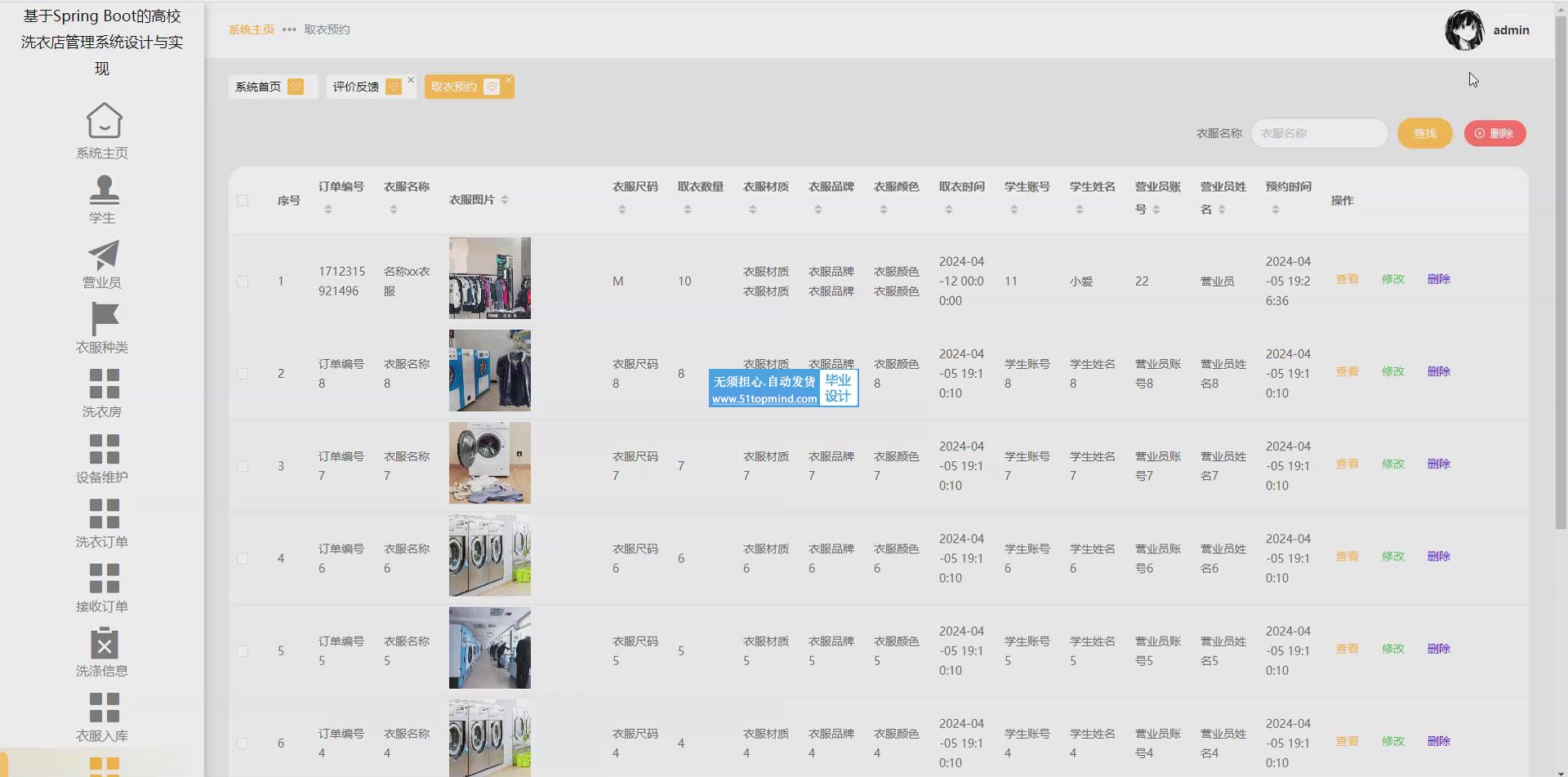Sort by 取衣时间 column arrows
The height and width of the screenshot is (777, 1568).
pyautogui.click(x=949, y=210)
